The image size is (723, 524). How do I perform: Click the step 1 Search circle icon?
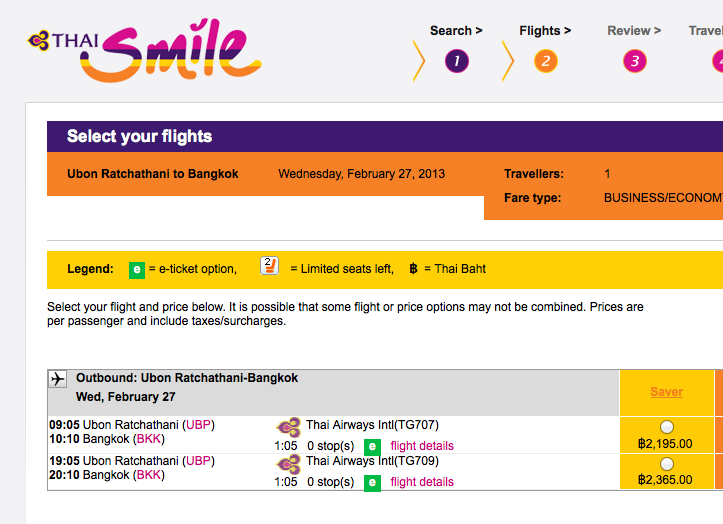click(456, 61)
